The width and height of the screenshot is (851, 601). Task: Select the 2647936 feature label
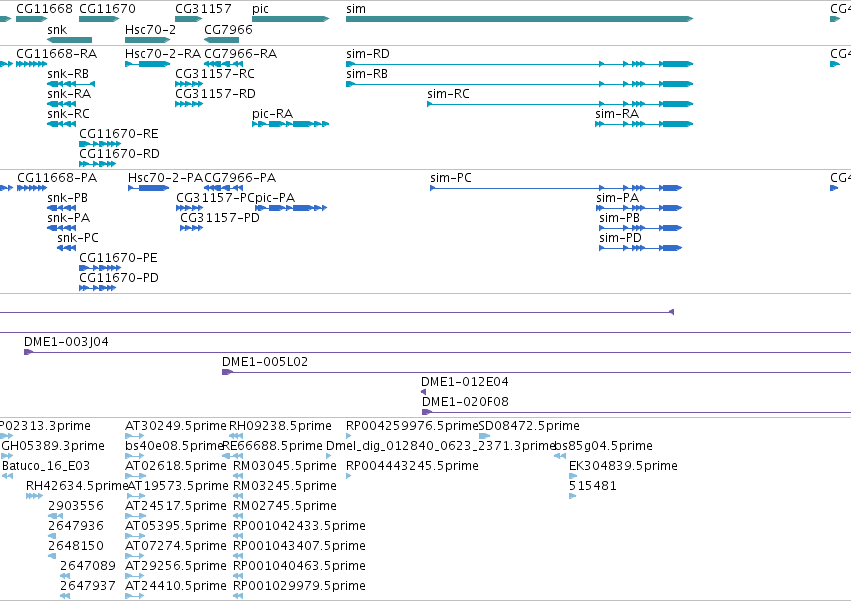tap(76, 526)
